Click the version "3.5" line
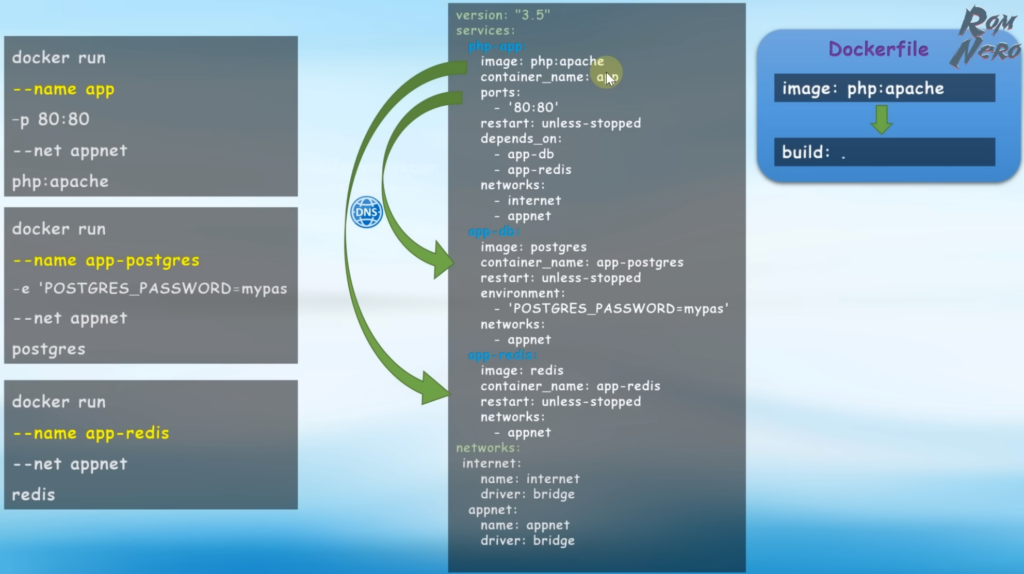The width and height of the screenshot is (1024, 574). click(503, 15)
